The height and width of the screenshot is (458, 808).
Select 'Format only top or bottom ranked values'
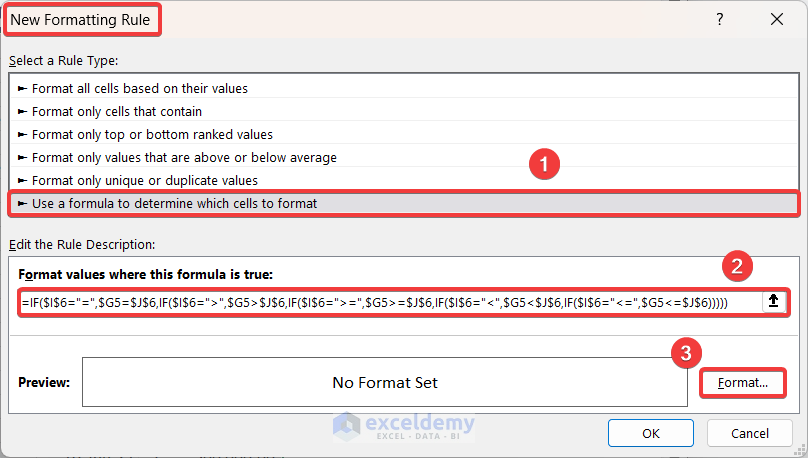(x=152, y=134)
